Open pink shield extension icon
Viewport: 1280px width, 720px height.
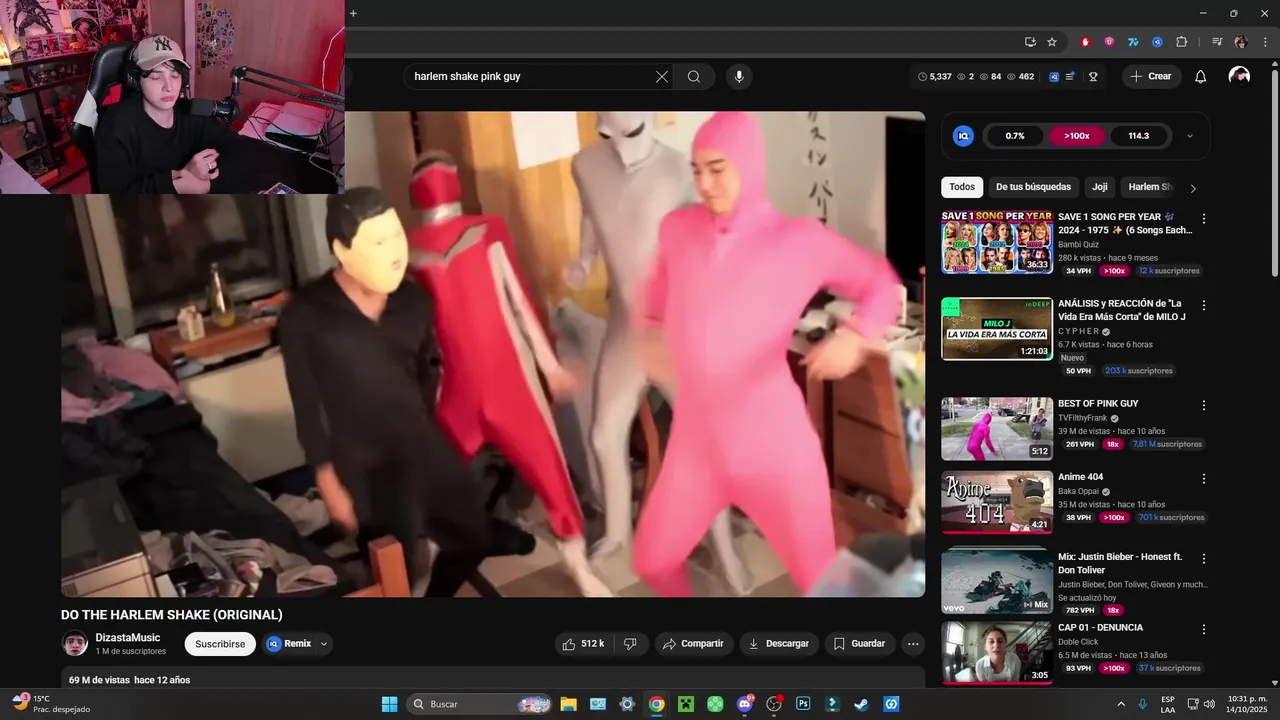coord(1109,42)
